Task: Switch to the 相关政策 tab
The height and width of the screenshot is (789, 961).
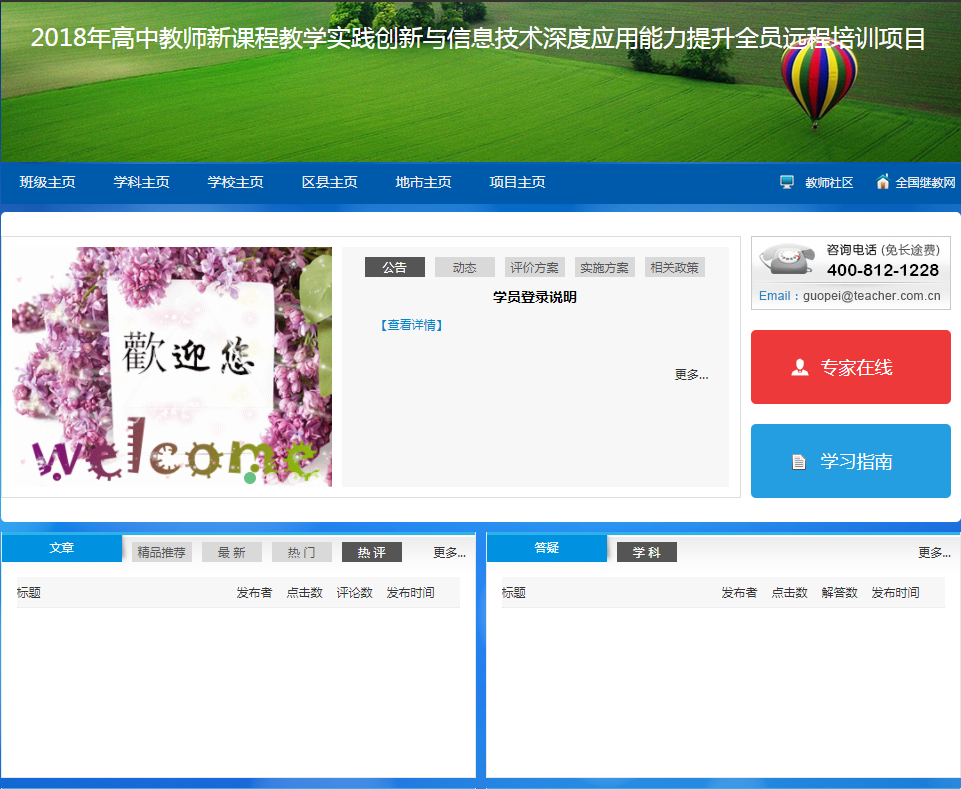Action: point(674,267)
